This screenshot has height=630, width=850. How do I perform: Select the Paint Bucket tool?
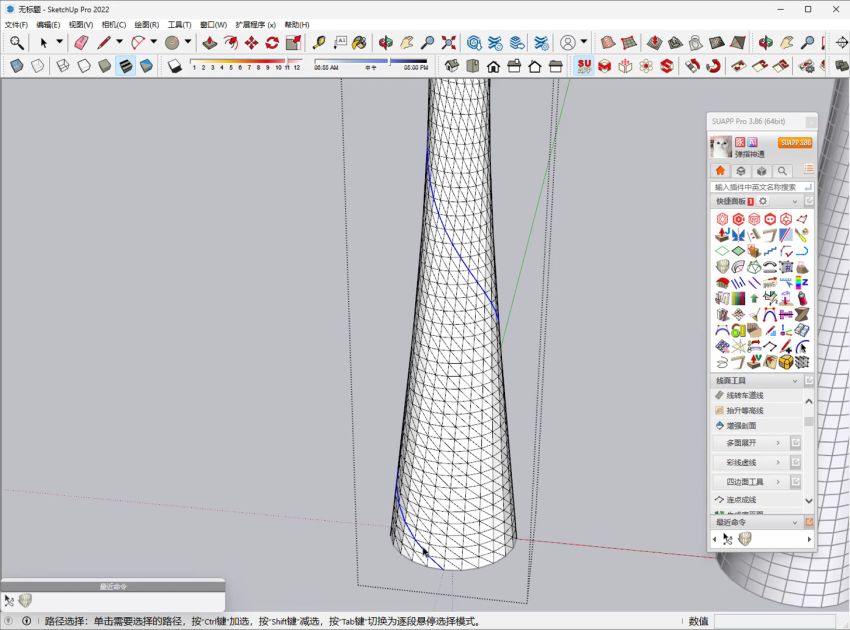[359, 42]
